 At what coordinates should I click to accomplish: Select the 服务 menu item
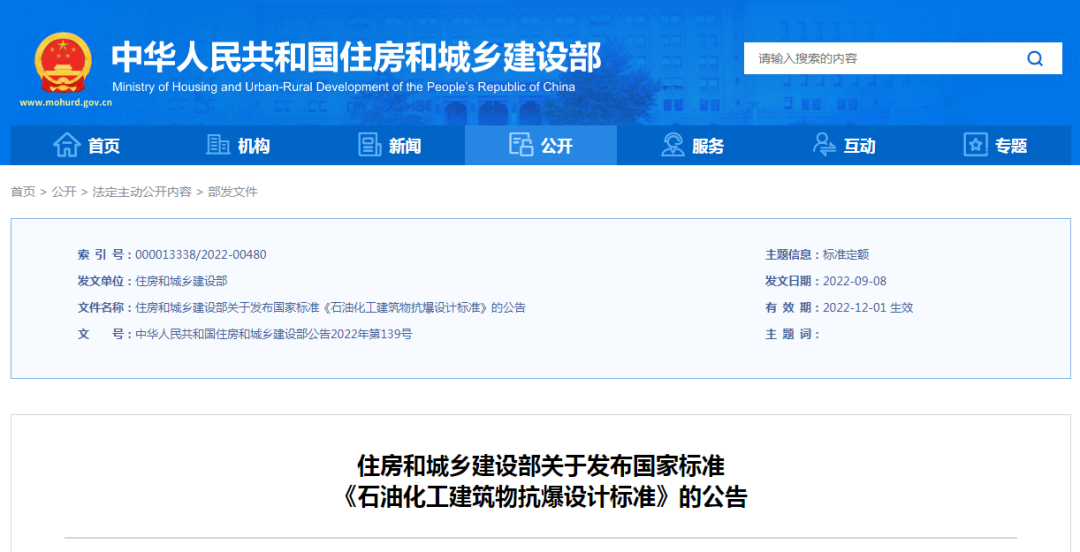[708, 146]
